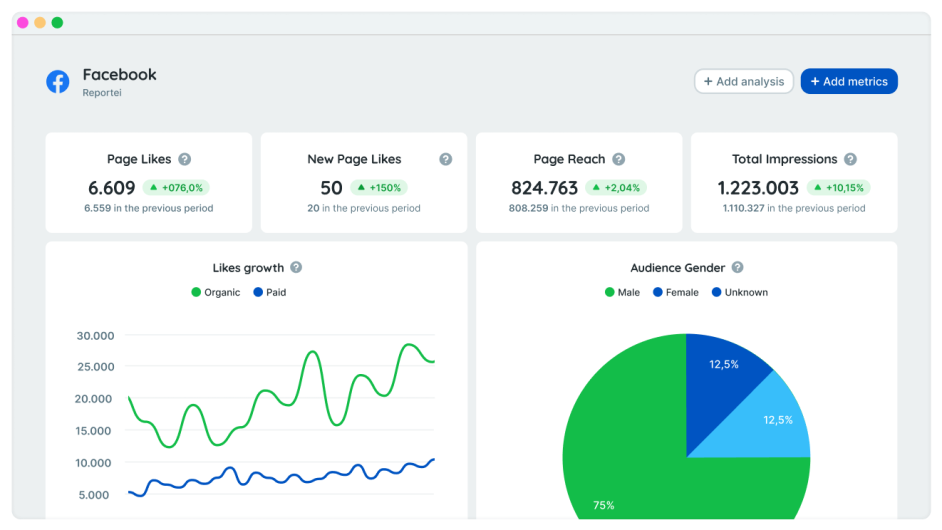Click help icon beside Audience Gender title

point(737,268)
